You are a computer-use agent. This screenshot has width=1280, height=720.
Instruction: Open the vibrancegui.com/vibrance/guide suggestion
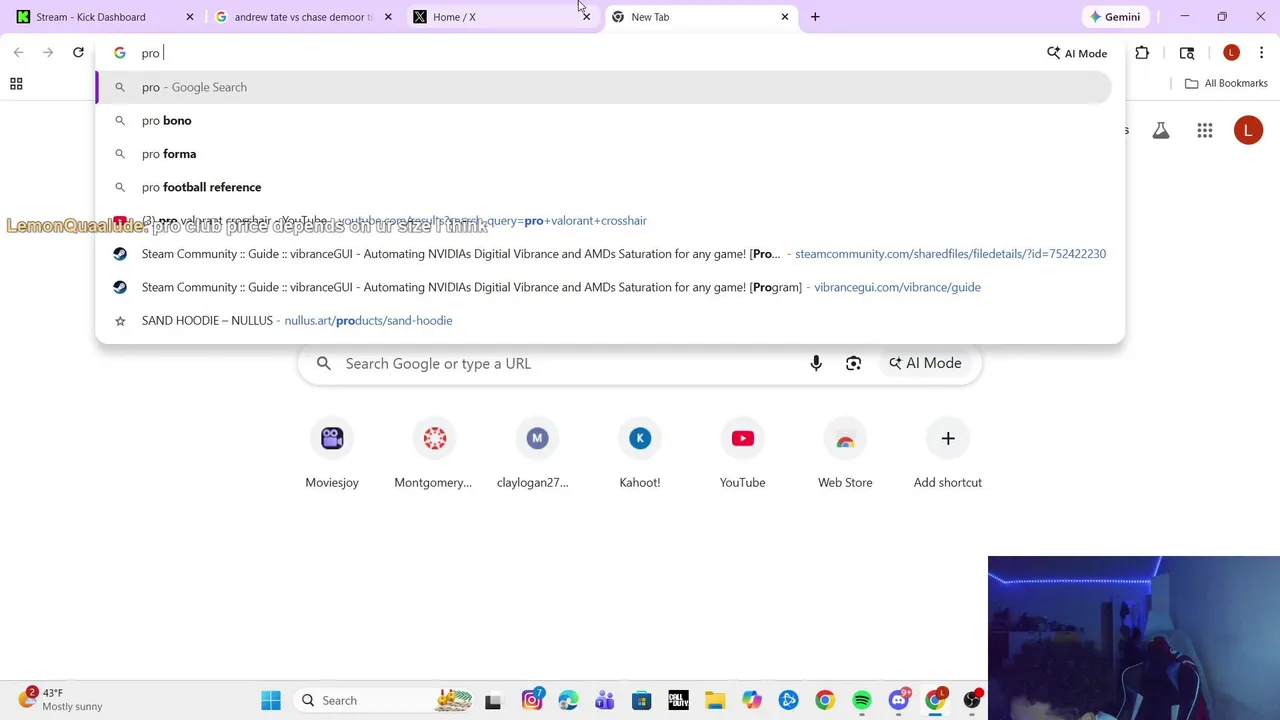coord(603,287)
